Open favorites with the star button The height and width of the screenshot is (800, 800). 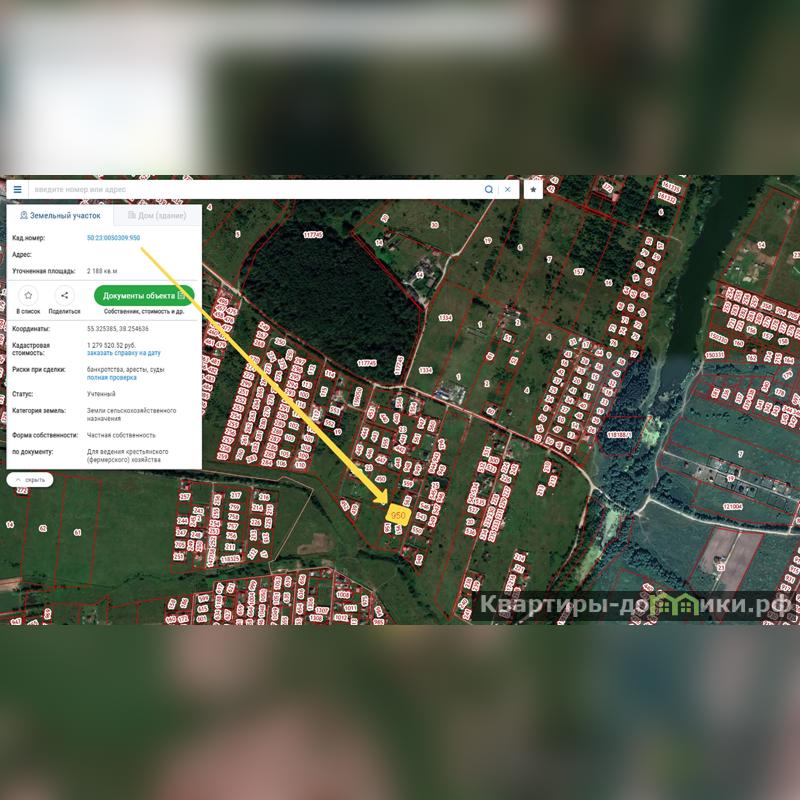point(533,189)
